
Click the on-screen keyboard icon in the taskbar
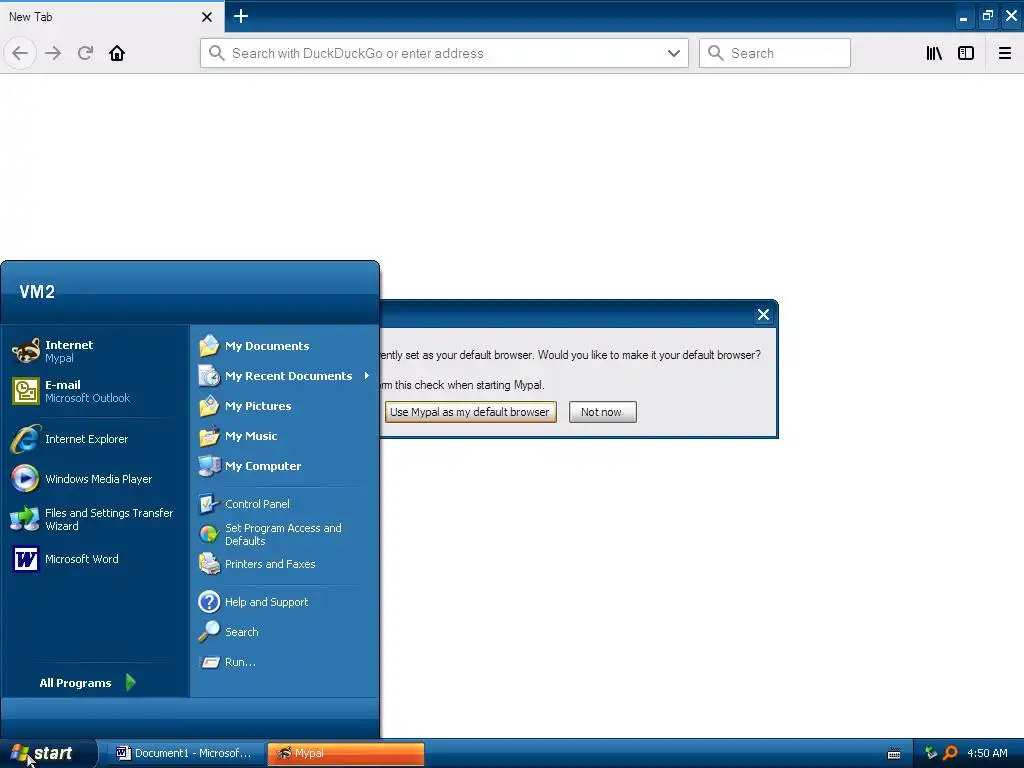[x=894, y=754]
